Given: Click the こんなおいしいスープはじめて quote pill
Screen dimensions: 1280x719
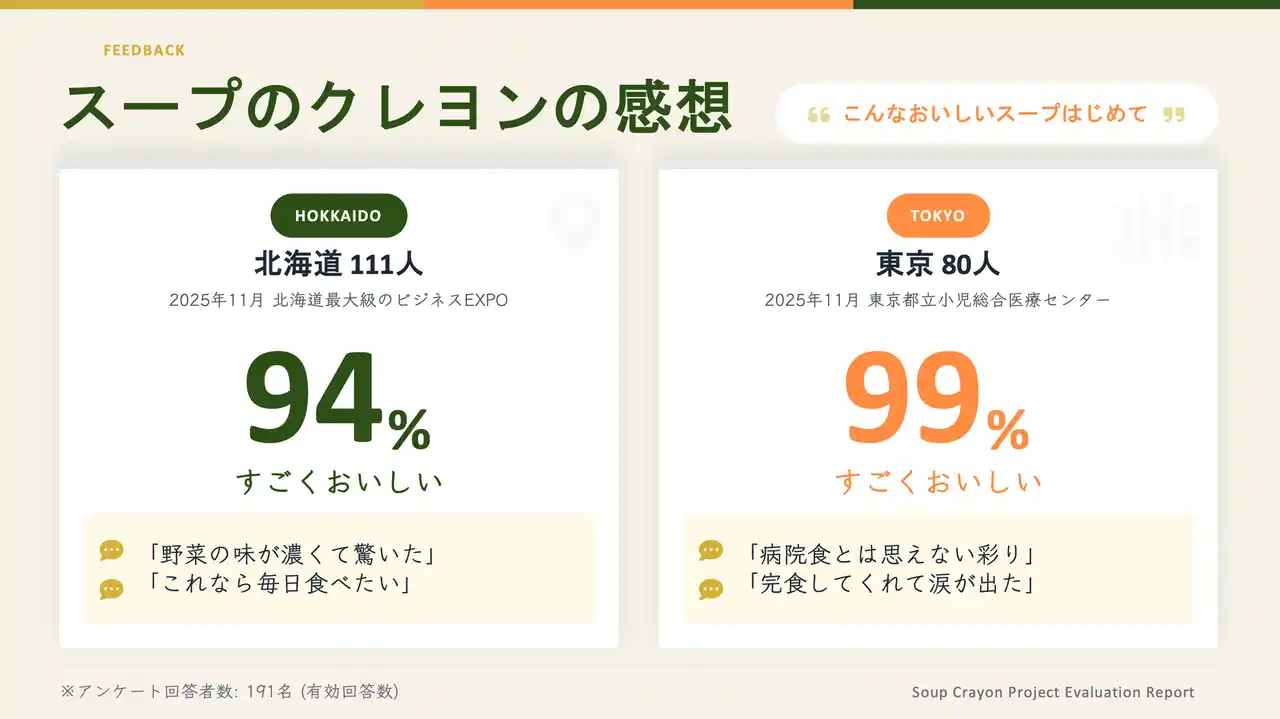Looking at the screenshot, I should coord(996,114).
